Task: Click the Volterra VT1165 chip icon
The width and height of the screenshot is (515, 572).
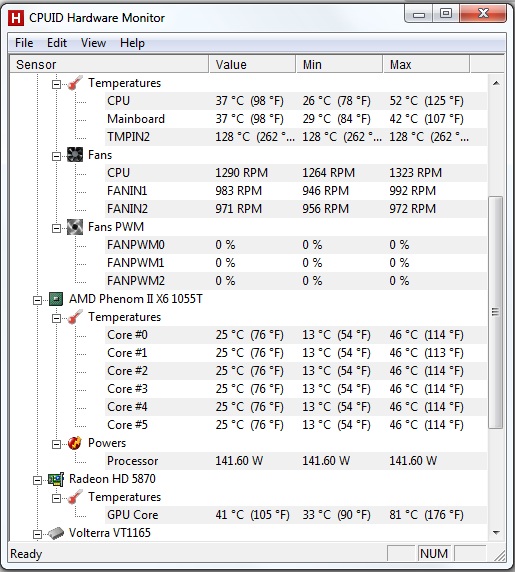Action: point(56,533)
